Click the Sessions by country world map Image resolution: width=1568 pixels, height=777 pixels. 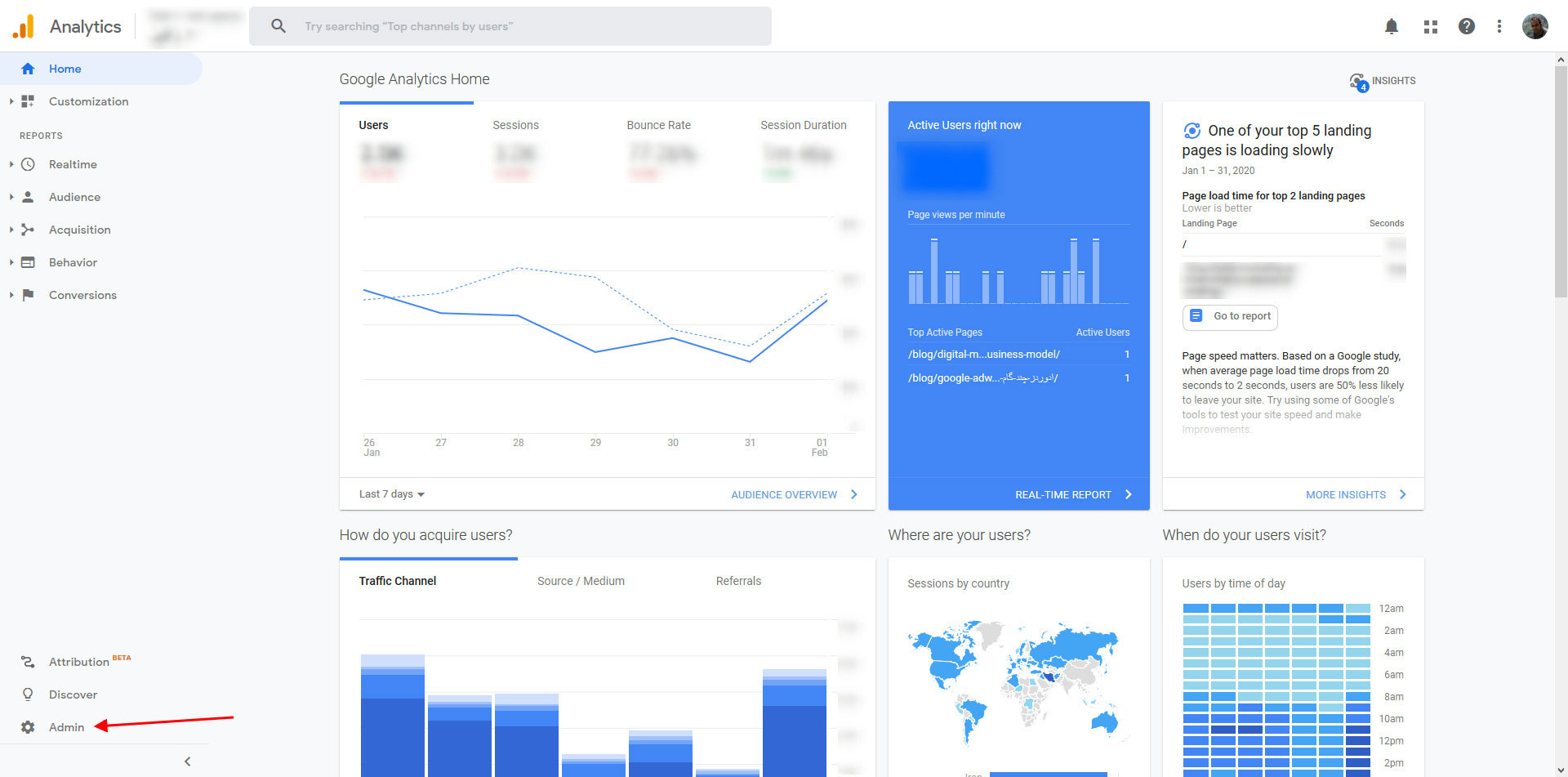point(1014,681)
